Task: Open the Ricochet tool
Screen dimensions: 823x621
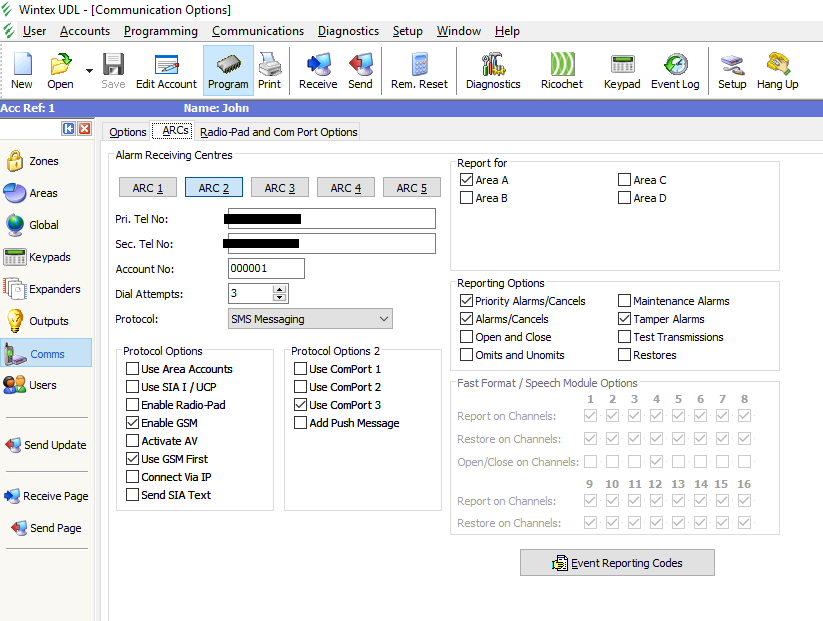Action: [x=561, y=72]
